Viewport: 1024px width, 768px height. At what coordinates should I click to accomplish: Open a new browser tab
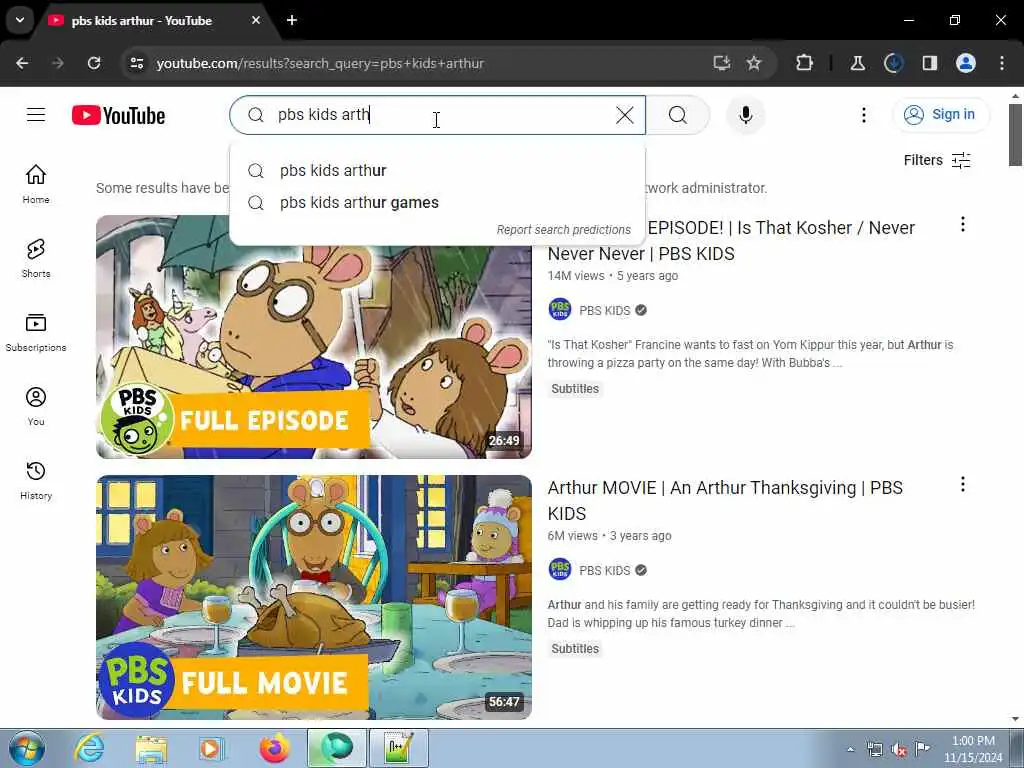(x=292, y=20)
